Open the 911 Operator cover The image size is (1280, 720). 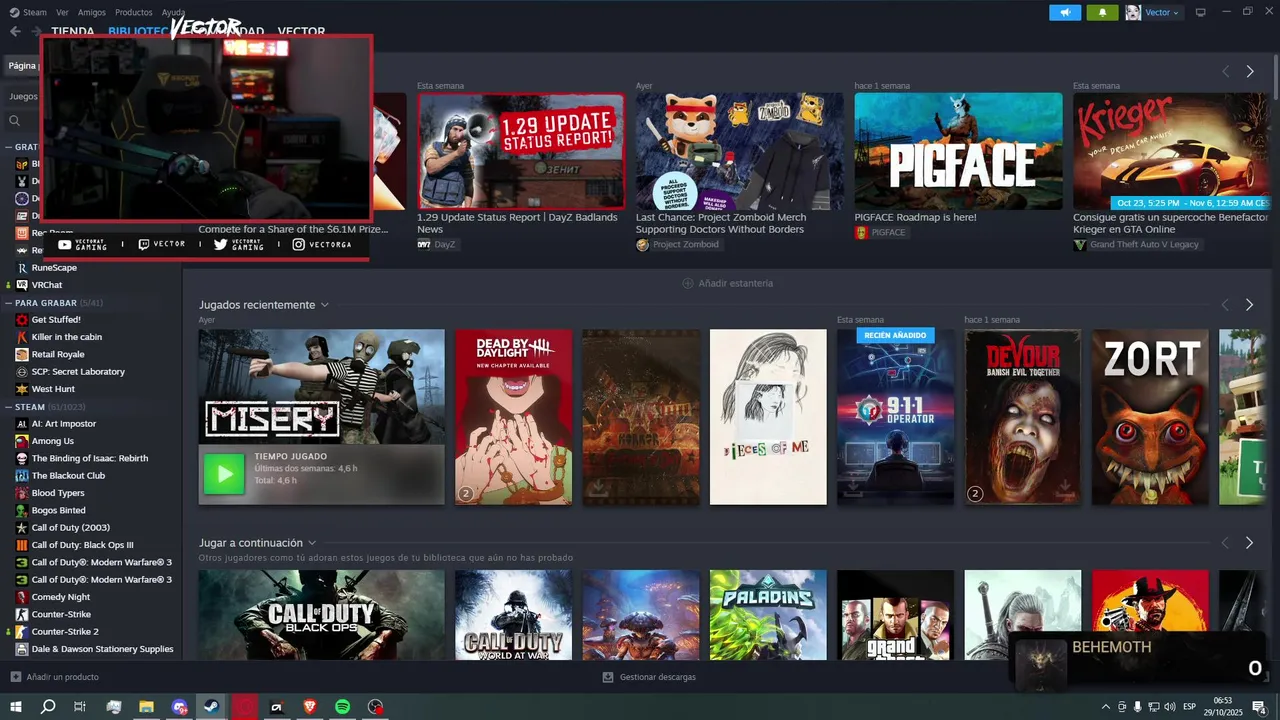click(x=895, y=417)
